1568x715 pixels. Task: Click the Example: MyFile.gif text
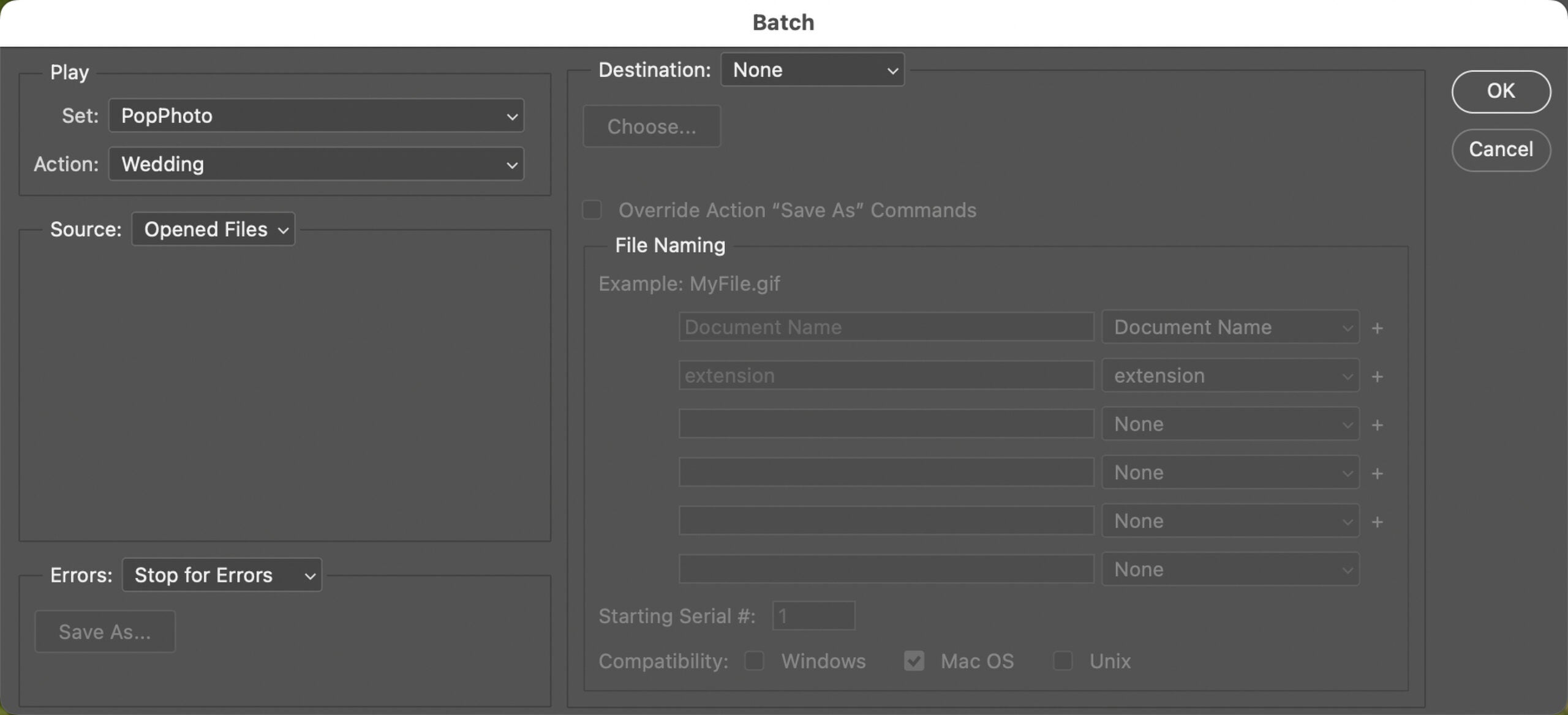tap(689, 283)
